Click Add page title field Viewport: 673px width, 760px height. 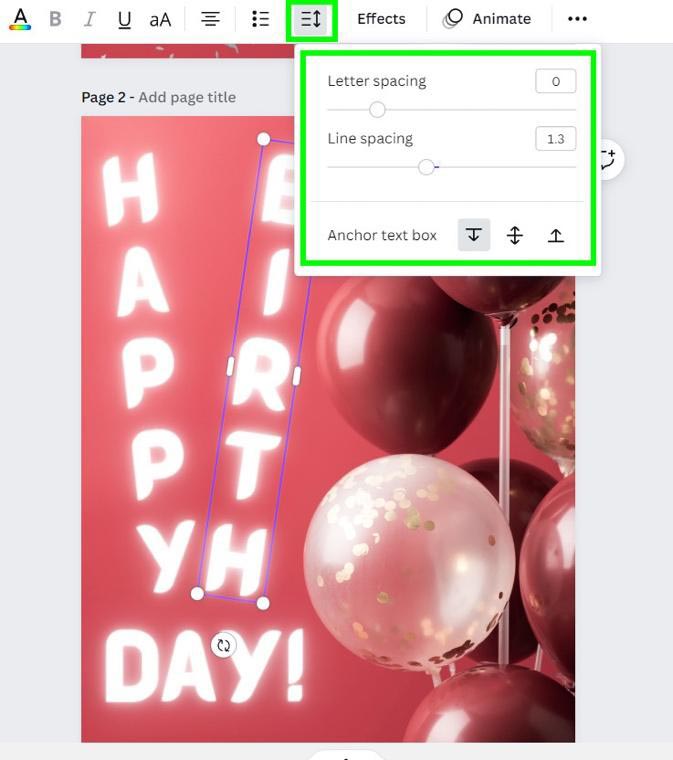coord(187,97)
